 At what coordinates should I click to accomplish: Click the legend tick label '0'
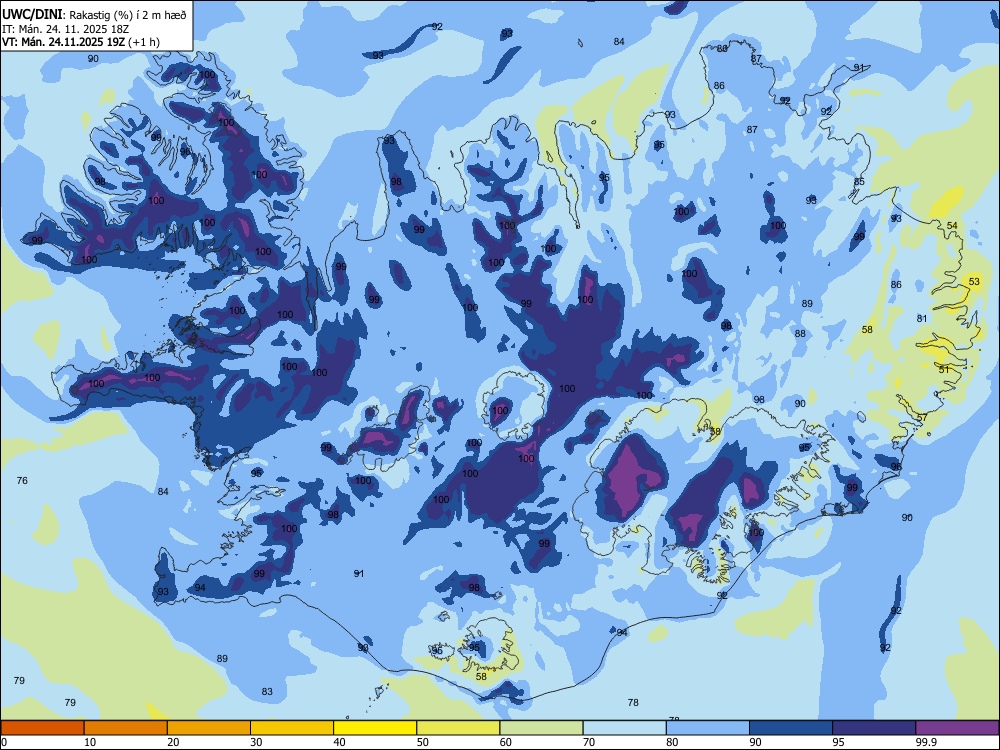4,742
